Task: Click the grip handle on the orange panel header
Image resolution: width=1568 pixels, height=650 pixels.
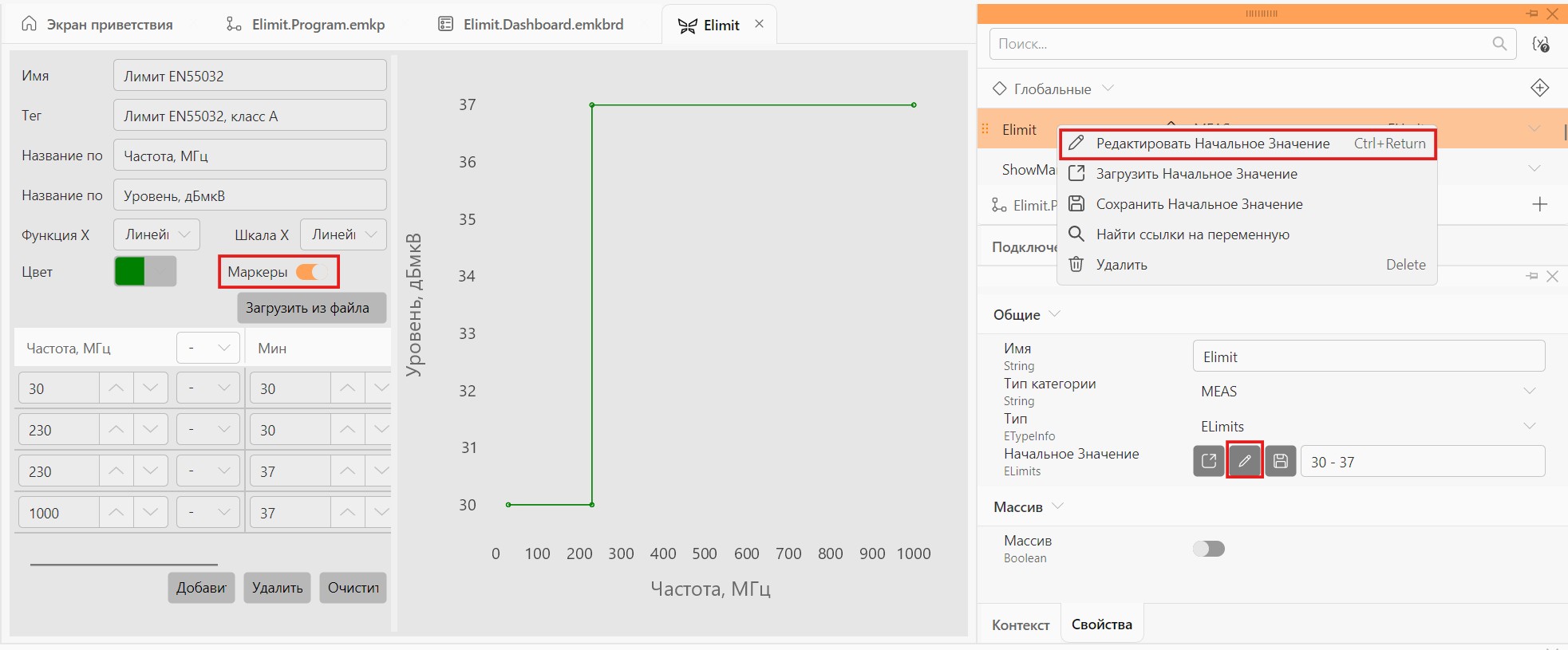Action: click(1261, 14)
